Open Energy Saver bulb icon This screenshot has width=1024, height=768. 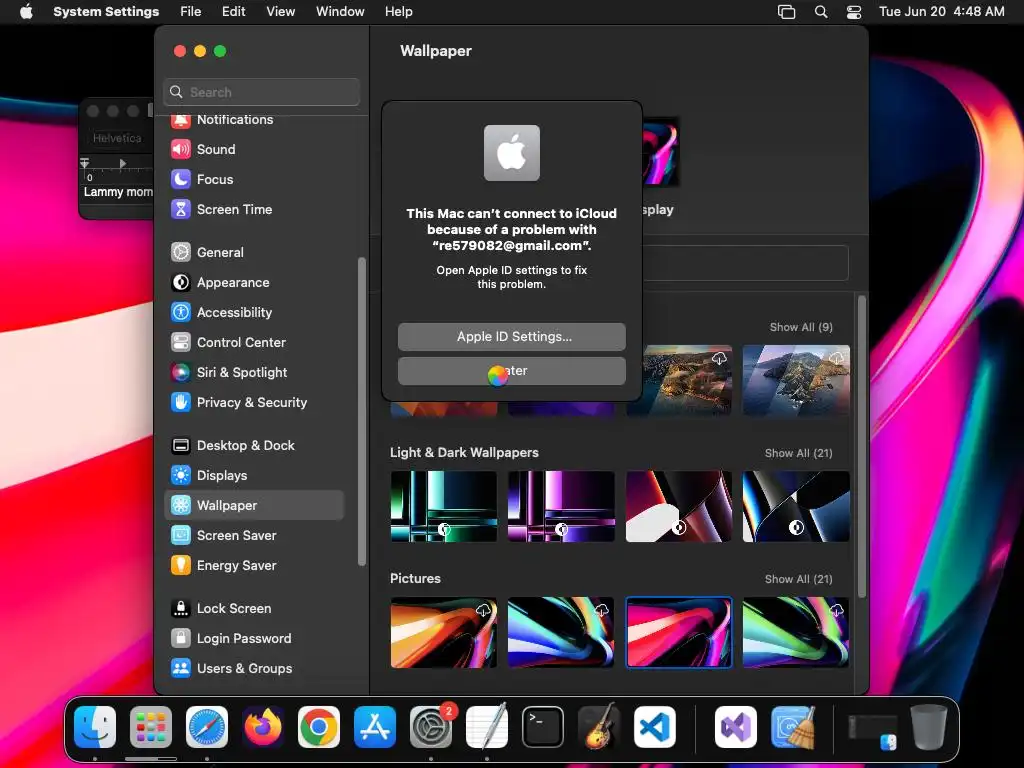[x=181, y=566]
